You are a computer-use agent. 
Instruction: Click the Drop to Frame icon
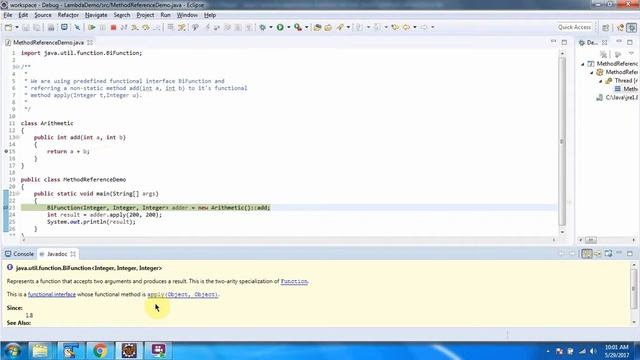171,27
